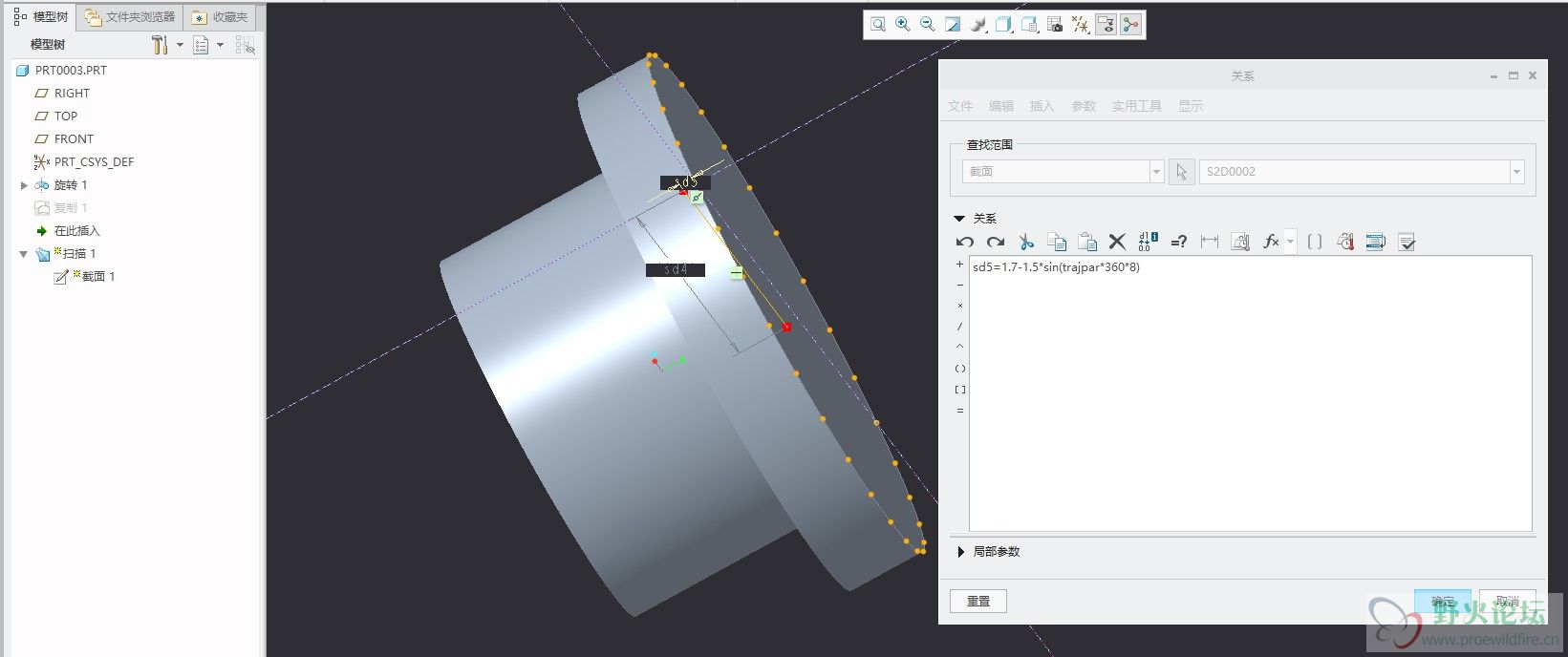Screen dimensions: 1568x657
Task: Expand the 旋转 1 feature node
Action: [x=24, y=185]
